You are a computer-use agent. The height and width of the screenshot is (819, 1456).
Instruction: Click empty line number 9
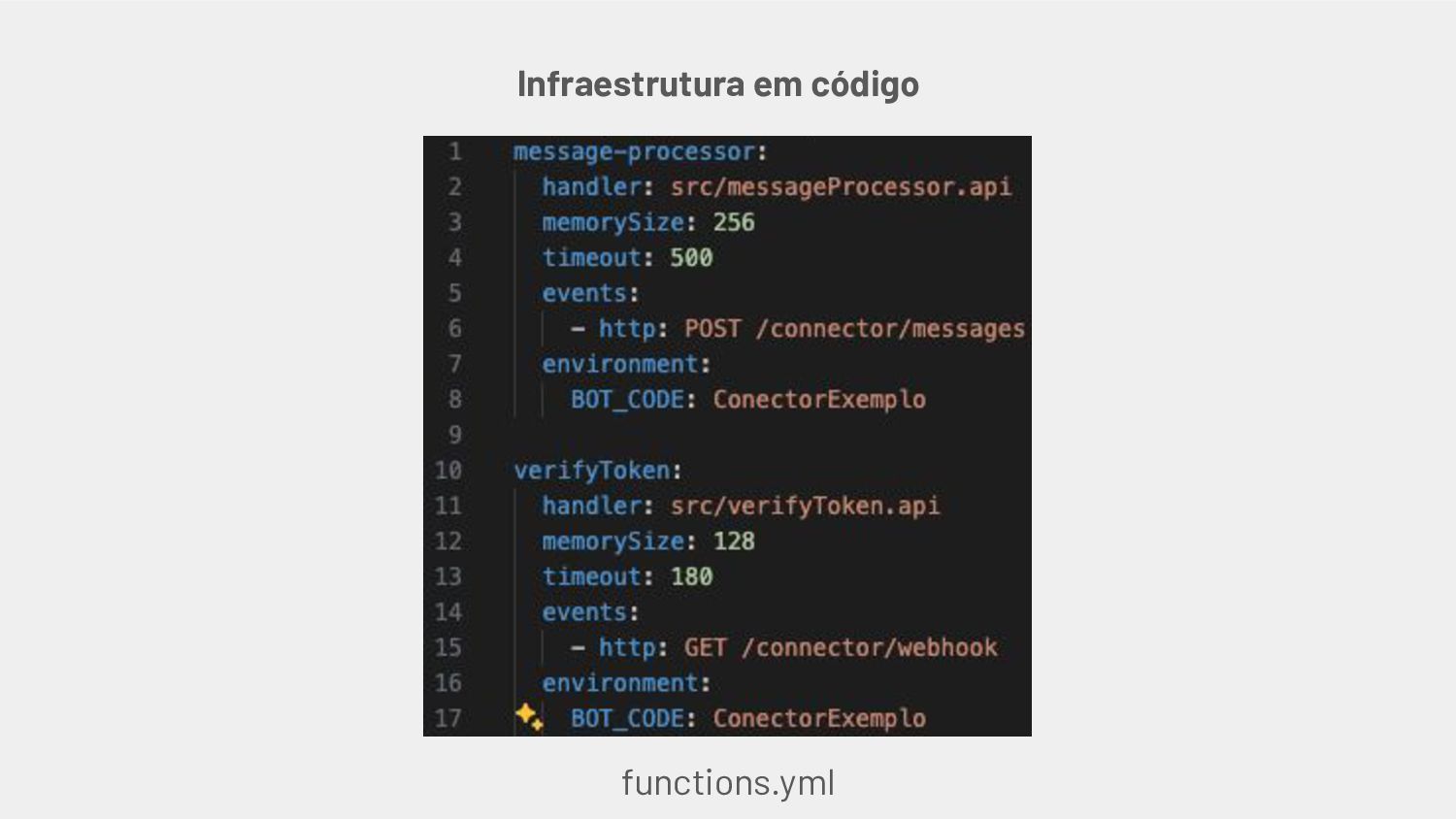click(x=454, y=435)
